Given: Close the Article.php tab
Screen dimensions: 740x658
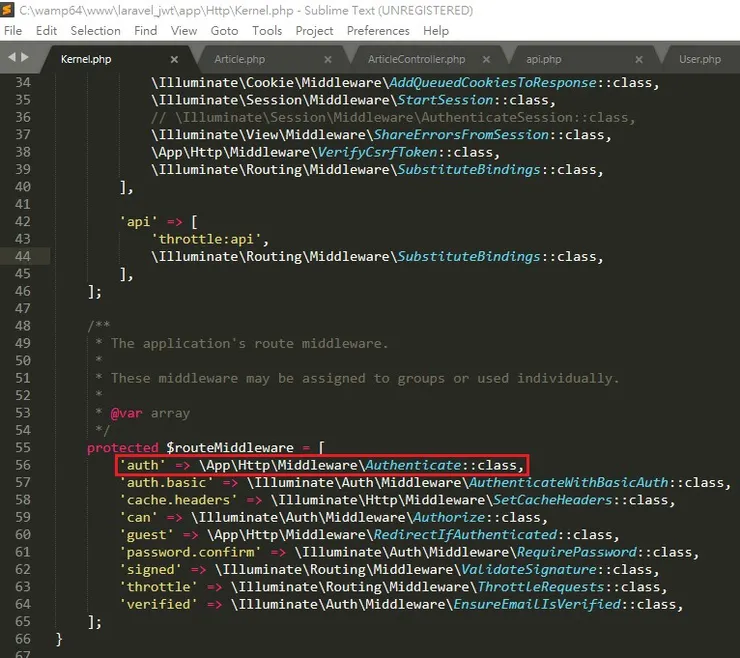Looking at the screenshot, I should 328,59.
